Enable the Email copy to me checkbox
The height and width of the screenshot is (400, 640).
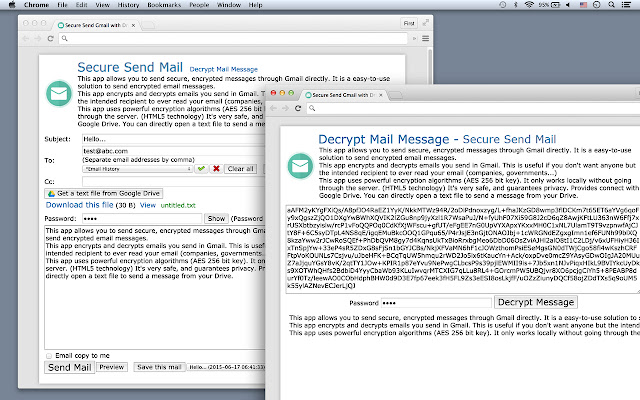pyautogui.click(x=49, y=356)
